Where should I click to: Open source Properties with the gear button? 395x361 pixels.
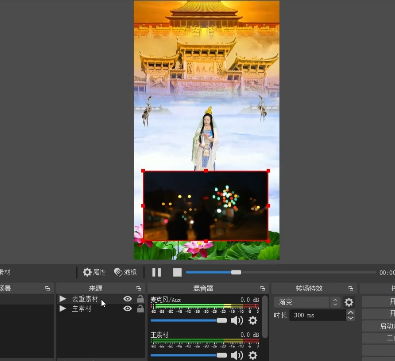[x=94, y=272]
